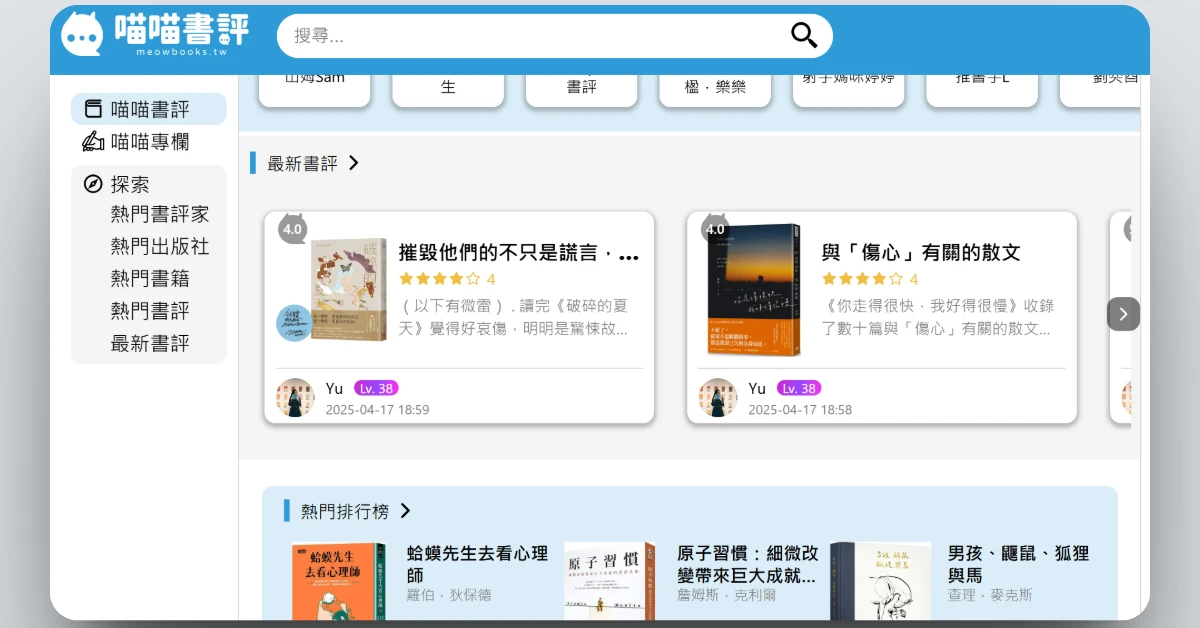Image resolution: width=1200 pixels, height=628 pixels.
Task: Open 你走得很快 book cover thumbnail
Action: 754,290
